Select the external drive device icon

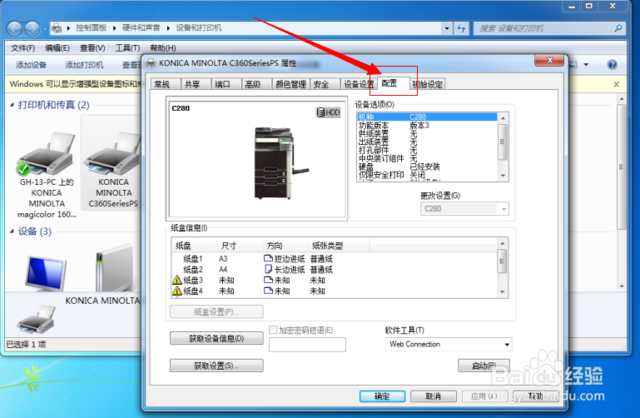coord(114,267)
